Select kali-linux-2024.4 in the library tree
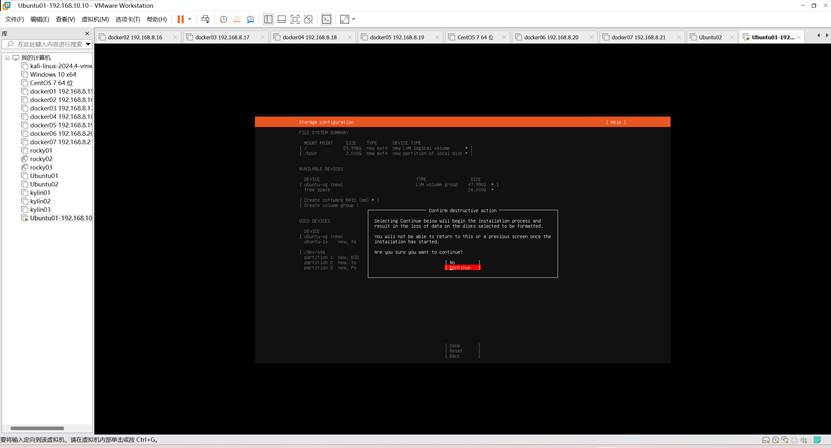The height and width of the screenshot is (448, 831). pyautogui.click(x=56, y=66)
